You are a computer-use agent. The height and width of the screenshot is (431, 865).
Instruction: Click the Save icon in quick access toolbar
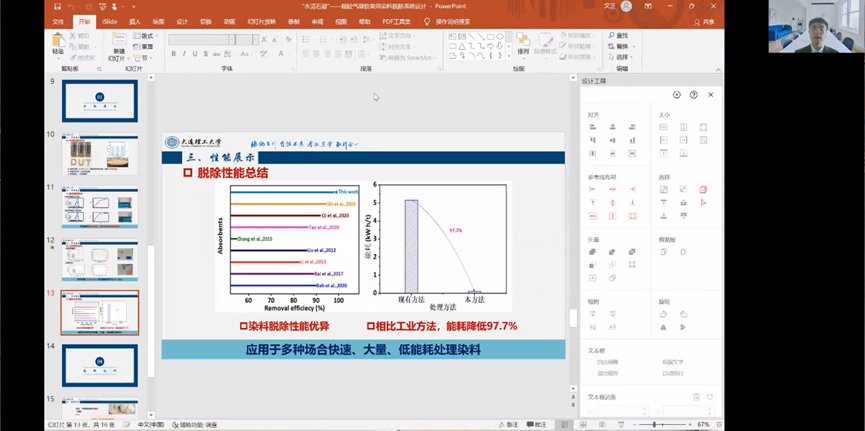coord(58,6)
